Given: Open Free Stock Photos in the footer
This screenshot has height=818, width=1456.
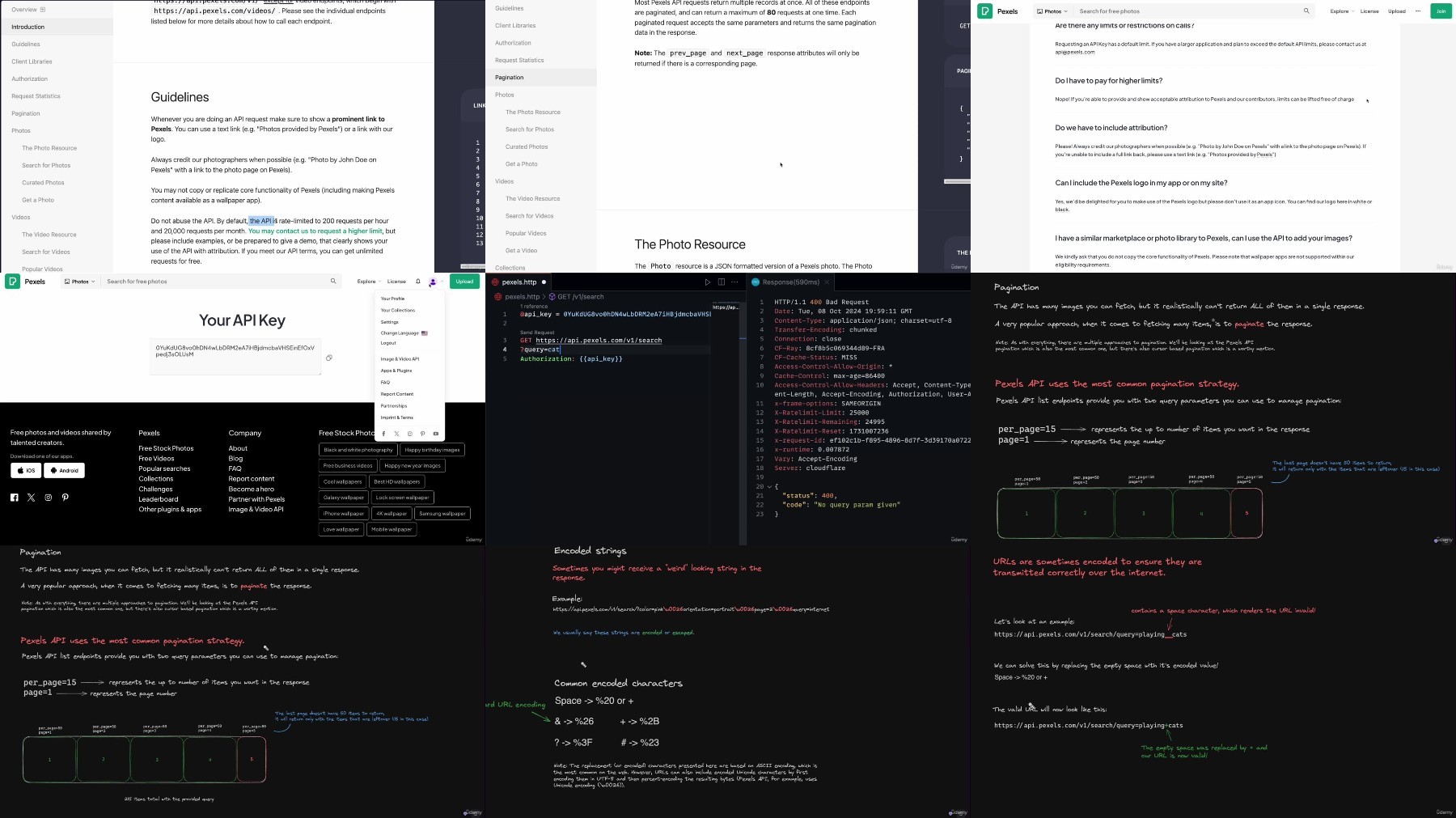Looking at the screenshot, I should click(x=166, y=448).
